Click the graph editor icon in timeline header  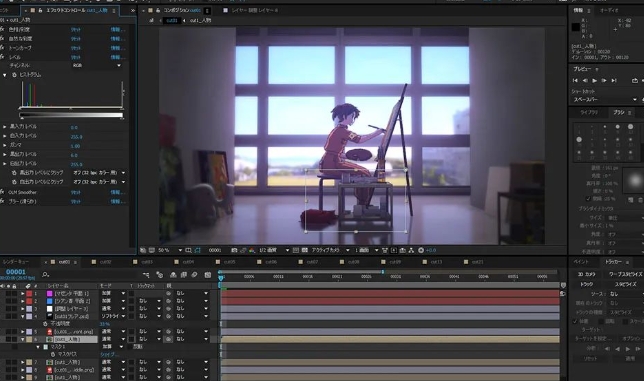(x=208, y=275)
